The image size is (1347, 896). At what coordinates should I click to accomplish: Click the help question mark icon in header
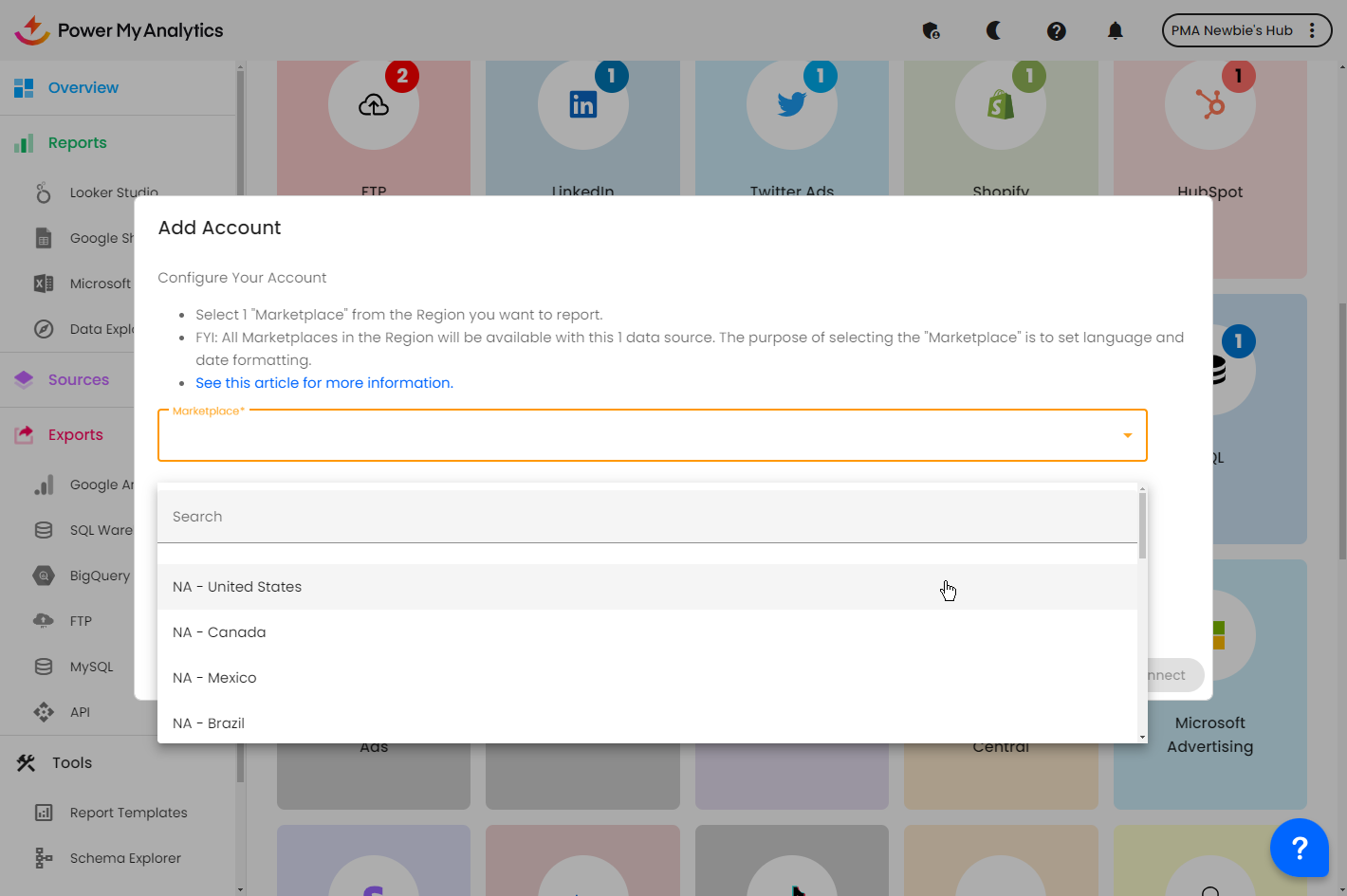(1056, 30)
